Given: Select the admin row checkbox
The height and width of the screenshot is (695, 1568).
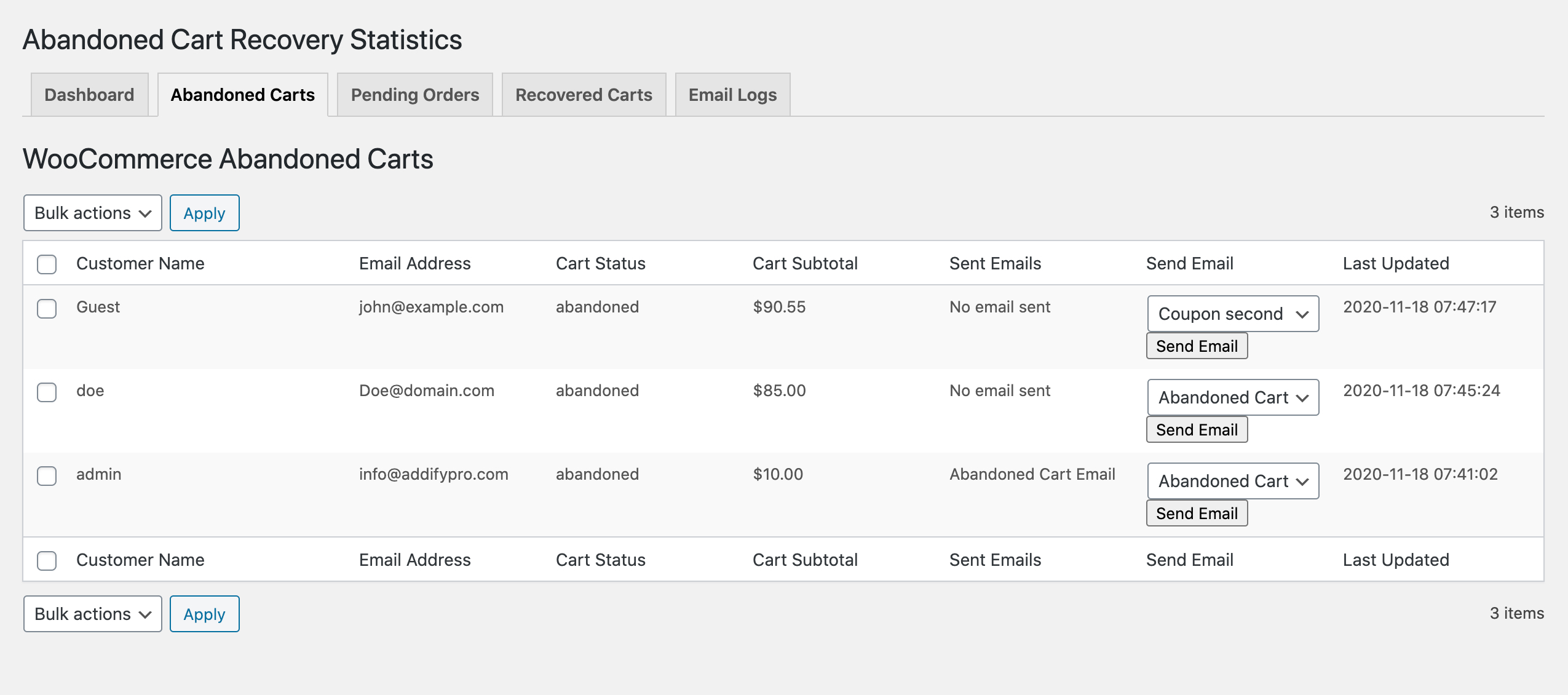Looking at the screenshot, I should [x=47, y=475].
